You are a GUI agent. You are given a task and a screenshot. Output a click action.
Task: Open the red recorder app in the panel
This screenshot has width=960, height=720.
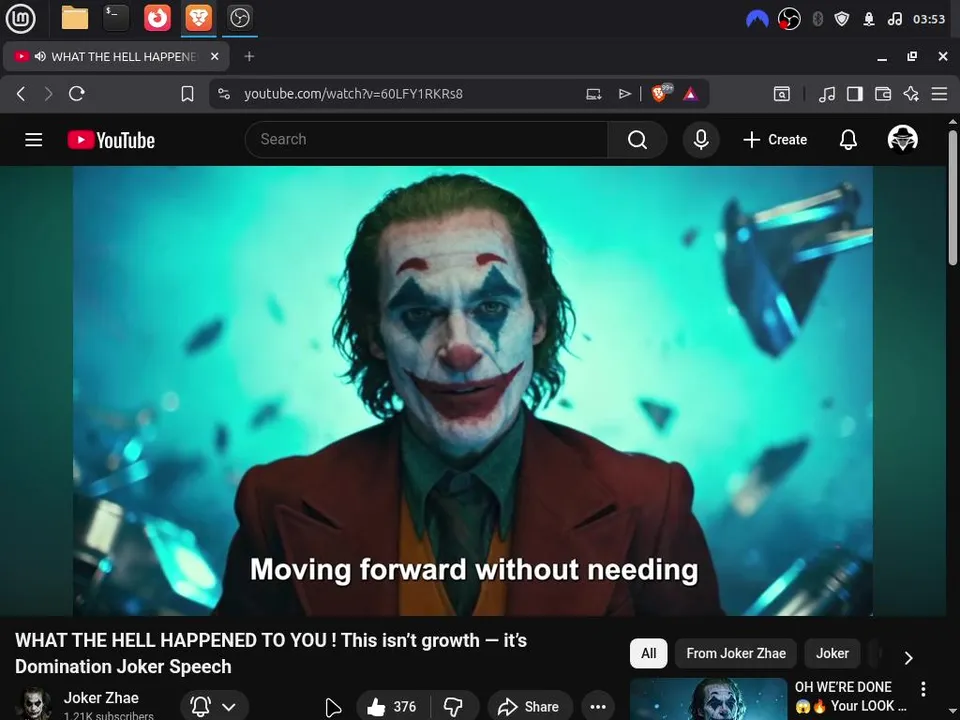[157, 18]
